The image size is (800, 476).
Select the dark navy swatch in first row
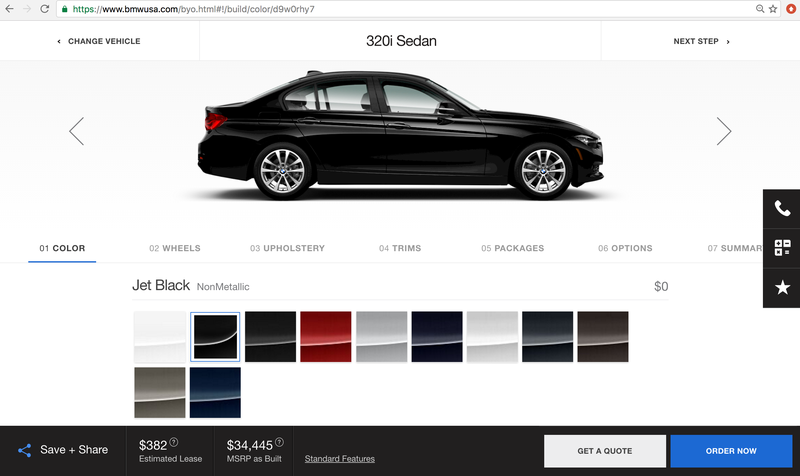click(437, 337)
